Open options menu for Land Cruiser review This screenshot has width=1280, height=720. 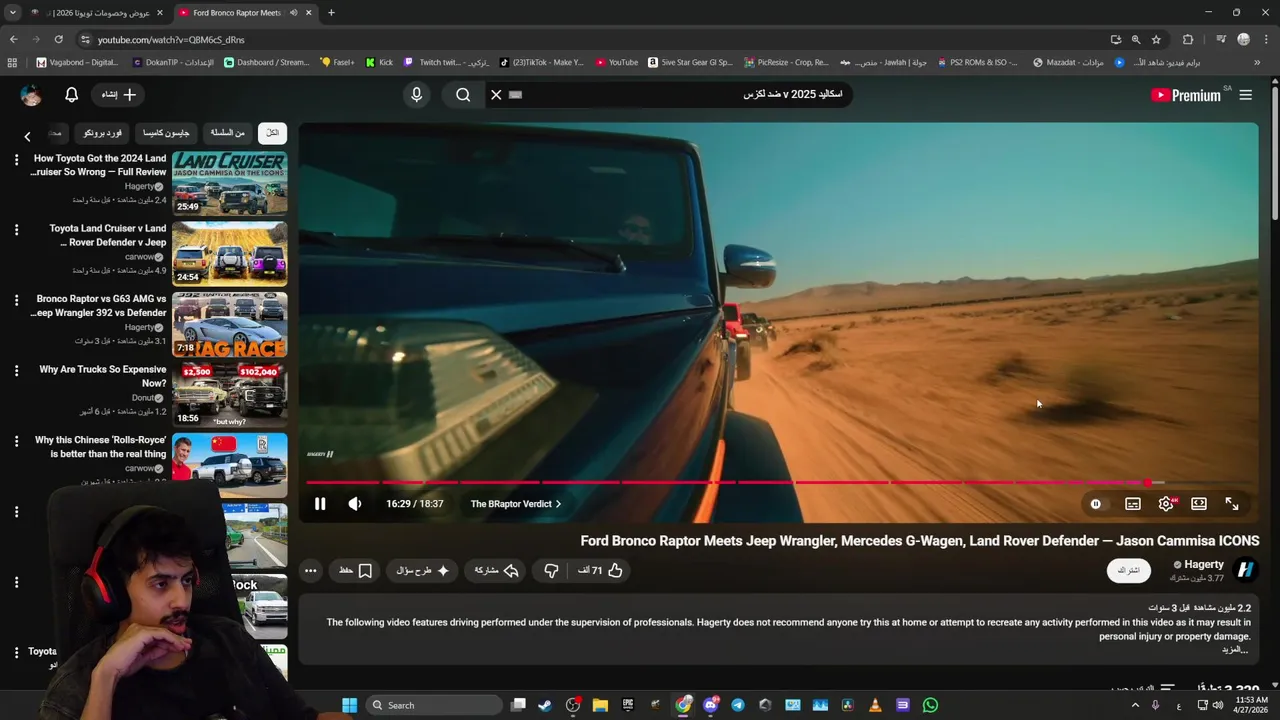(x=16, y=160)
